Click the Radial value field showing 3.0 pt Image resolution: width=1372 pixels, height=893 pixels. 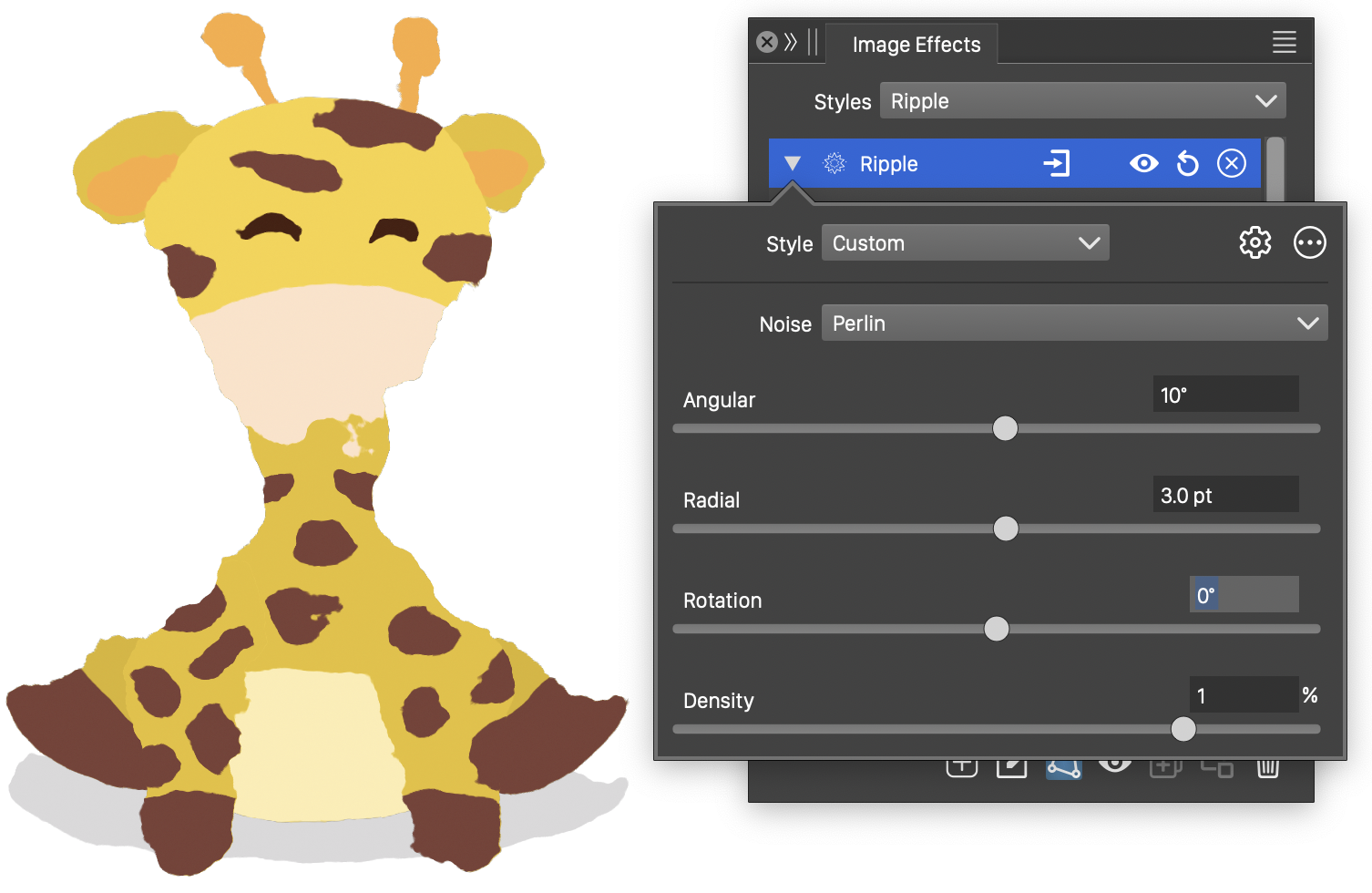[1224, 496]
